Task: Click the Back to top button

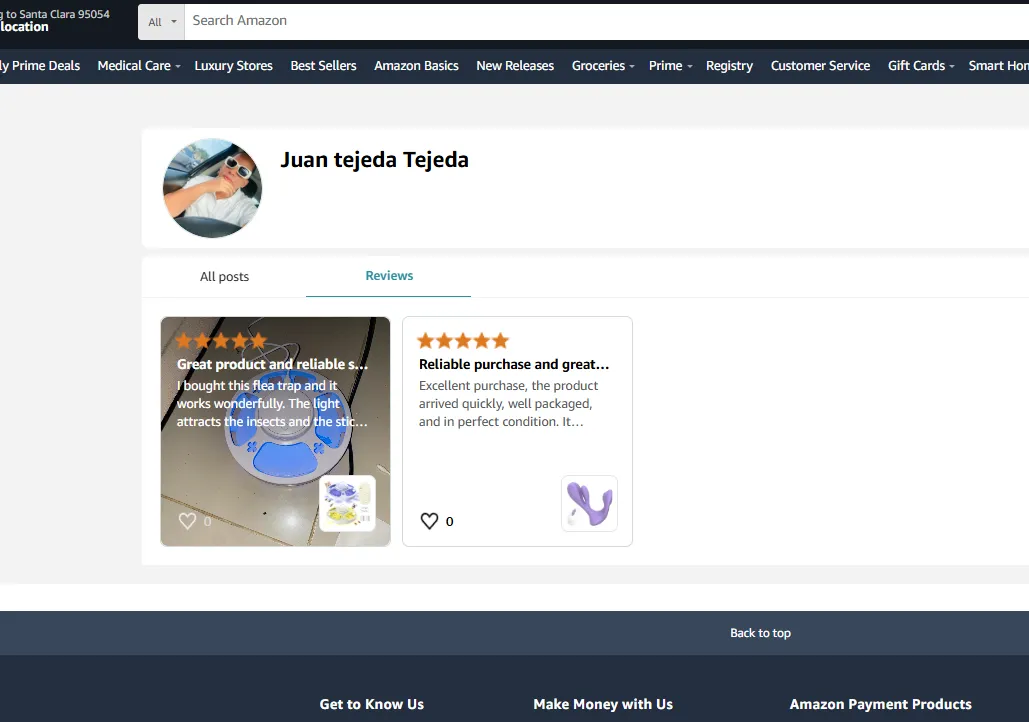Action: [x=760, y=632]
